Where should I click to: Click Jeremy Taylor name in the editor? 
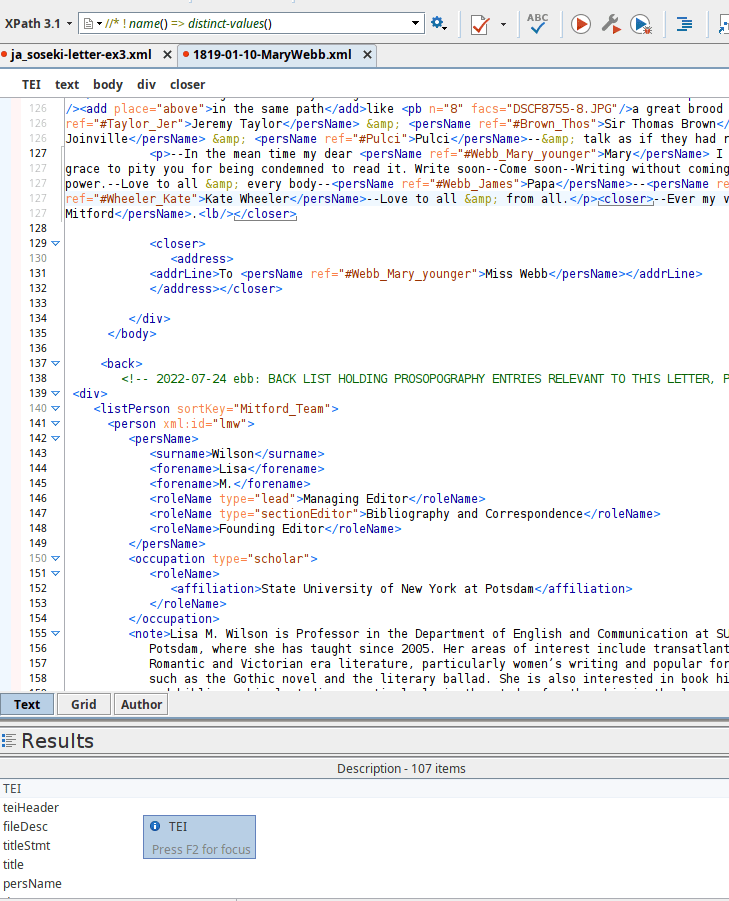click(237, 124)
